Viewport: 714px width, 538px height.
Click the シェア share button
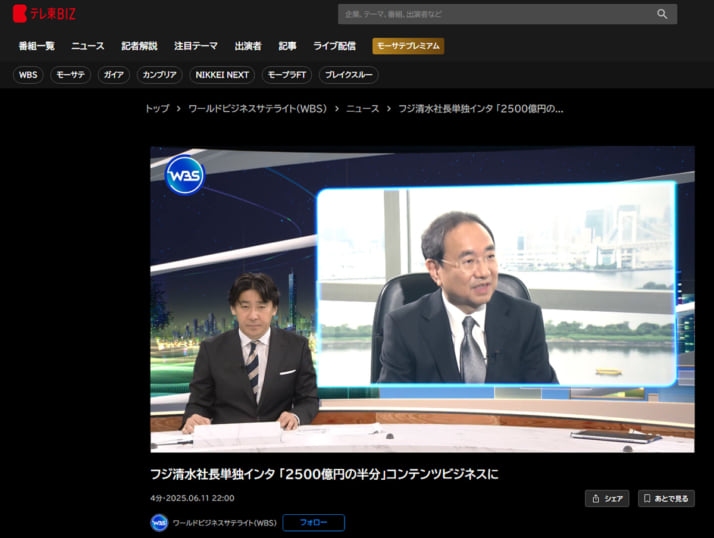(x=607, y=498)
